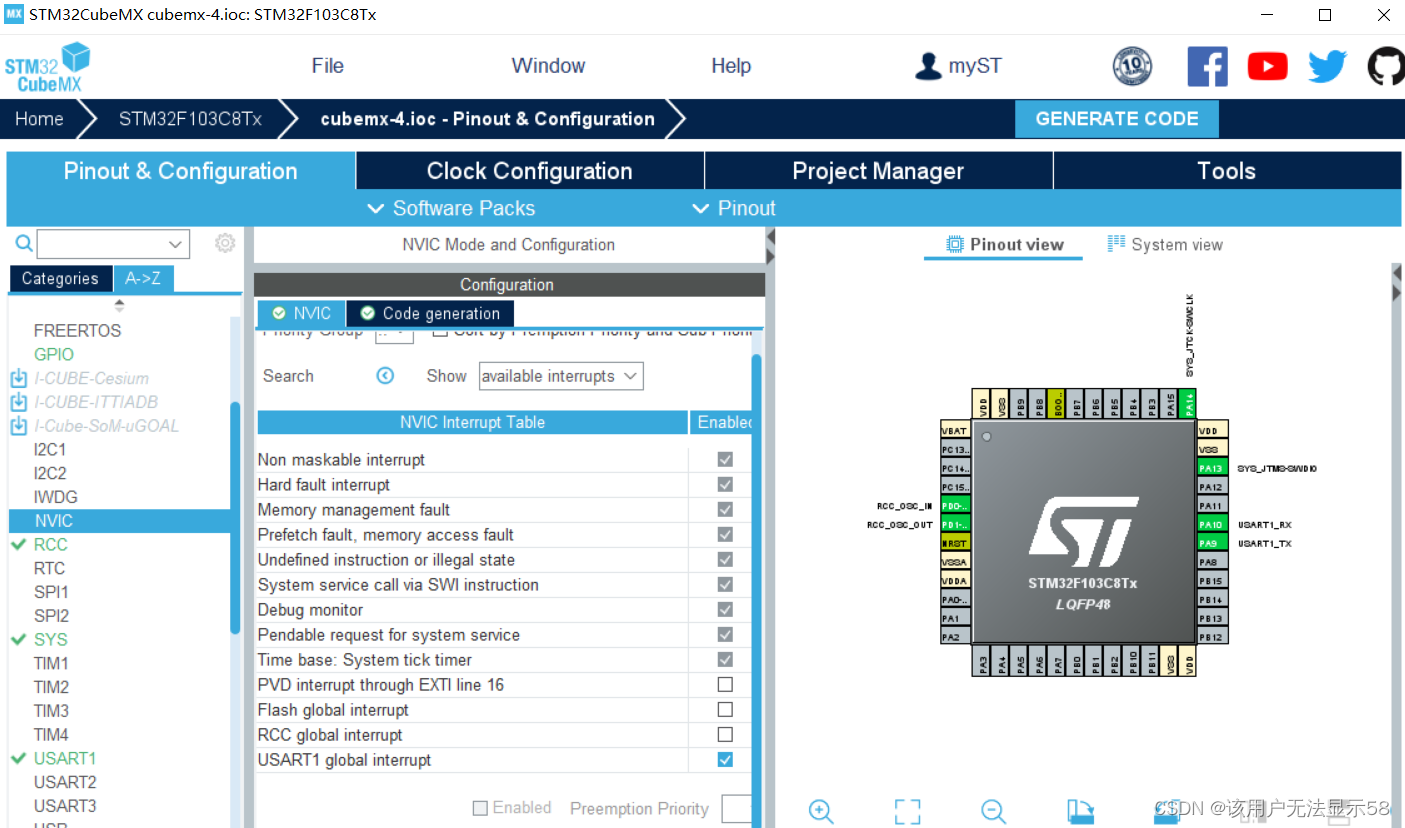Viewport: 1405px width, 828px height.
Task: Zoom in on the pinout view
Action: (821, 811)
